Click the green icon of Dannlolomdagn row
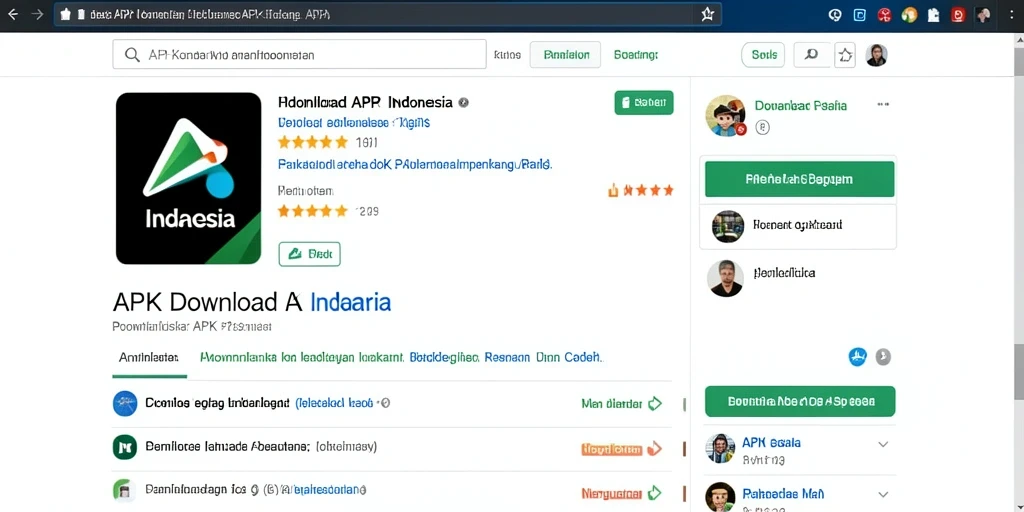This screenshot has width=1024, height=512. pyautogui.click(x=124, y=489)
